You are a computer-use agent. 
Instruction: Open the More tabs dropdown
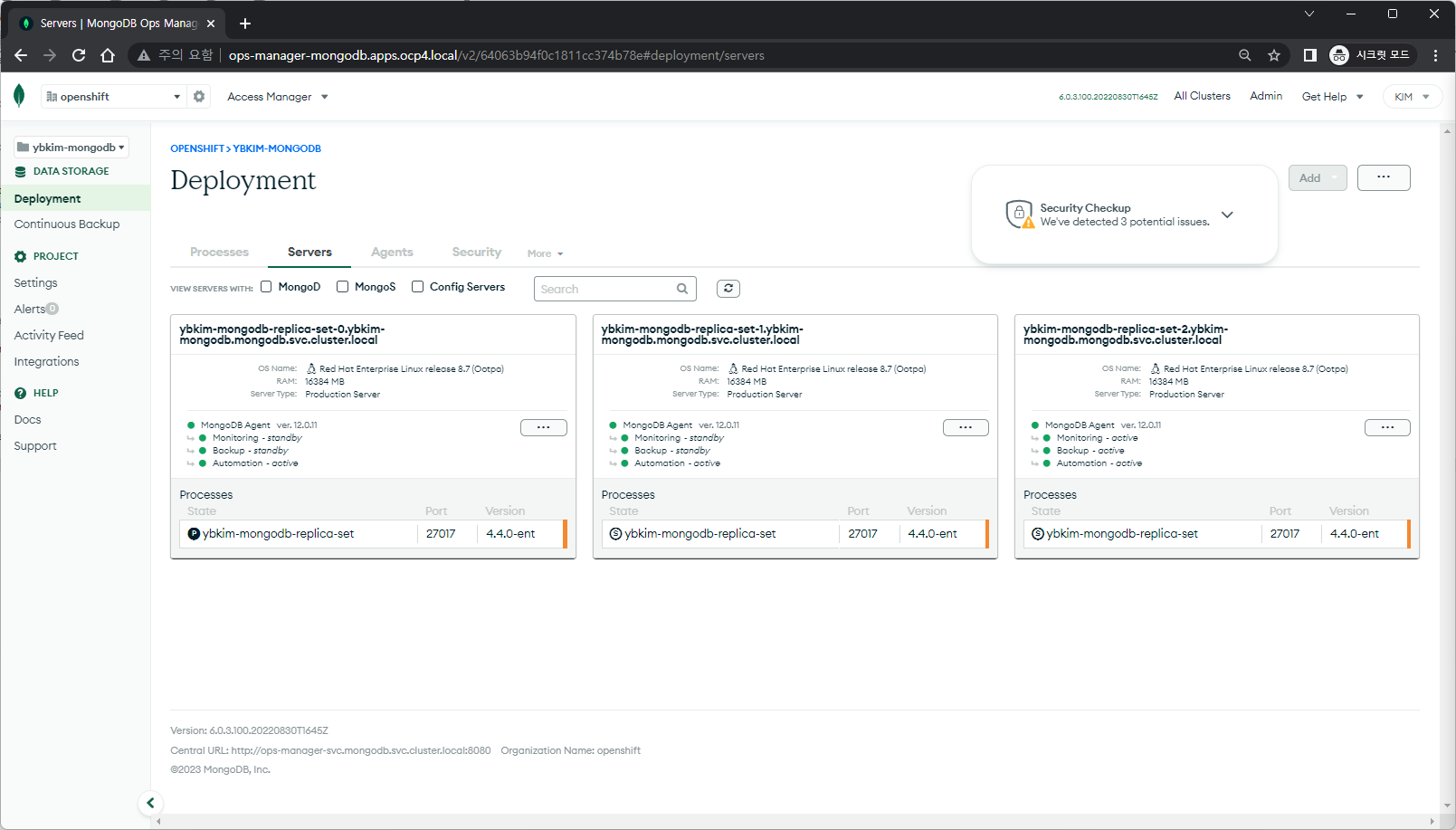[x=546, y=253]
